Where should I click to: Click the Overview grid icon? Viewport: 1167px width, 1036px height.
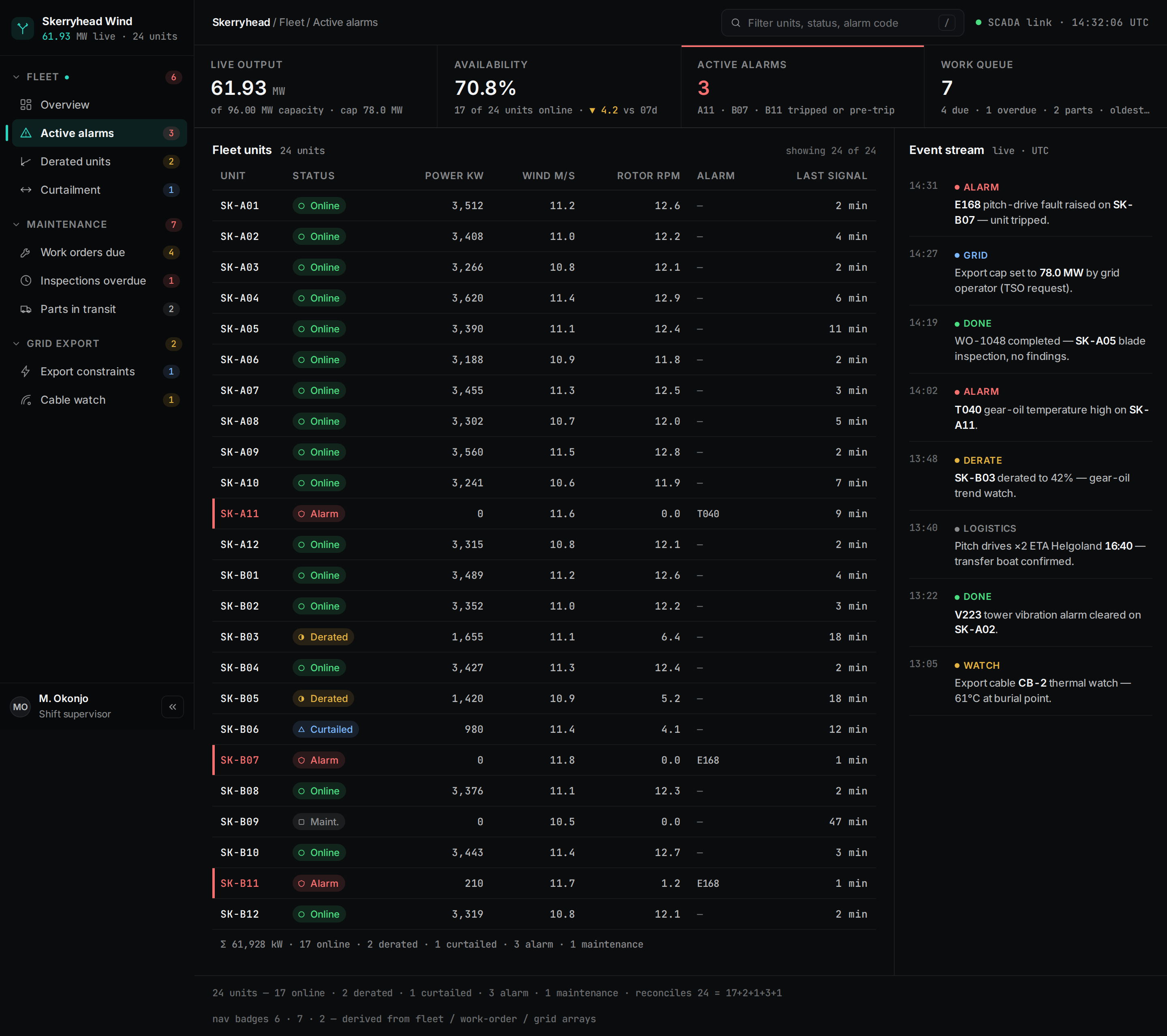(x=26, y=105)
